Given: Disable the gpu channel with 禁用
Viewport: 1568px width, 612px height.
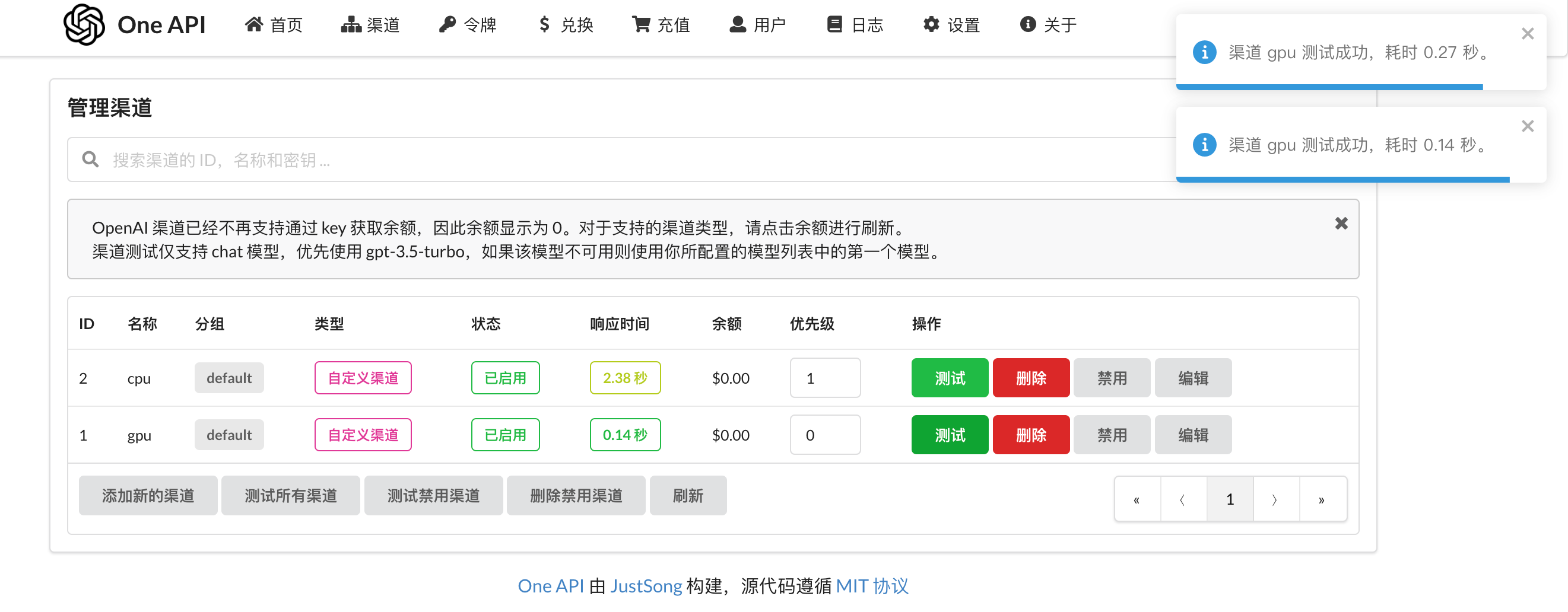Looking at the screenshot, I should tap(1112, 436).
